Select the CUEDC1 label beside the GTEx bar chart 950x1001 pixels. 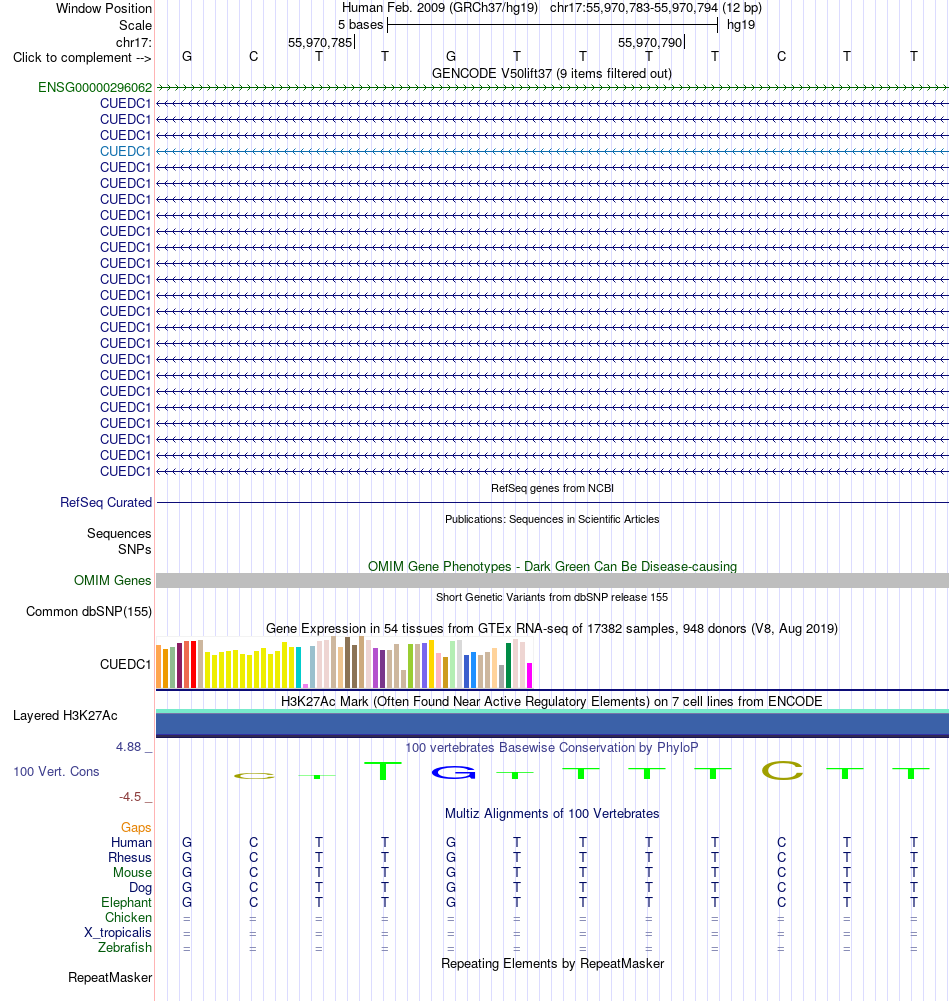click(126, 665)
